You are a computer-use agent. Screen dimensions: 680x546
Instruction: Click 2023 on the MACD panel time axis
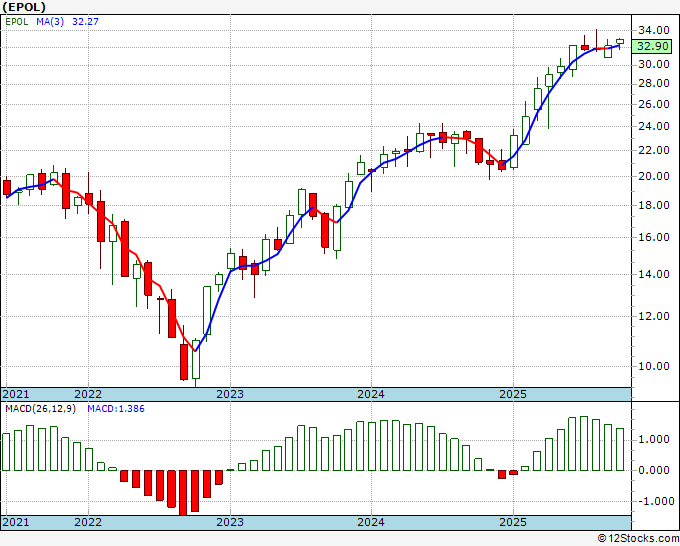[x=230, y=522]
